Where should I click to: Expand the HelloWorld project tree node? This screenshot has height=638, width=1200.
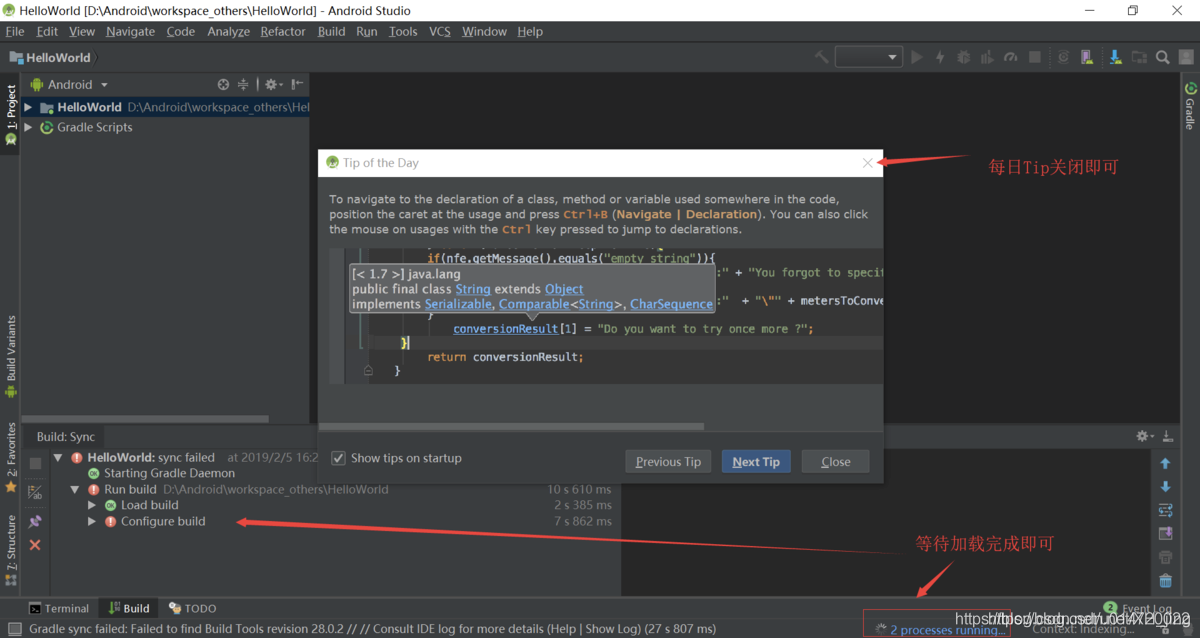point(28,107)
